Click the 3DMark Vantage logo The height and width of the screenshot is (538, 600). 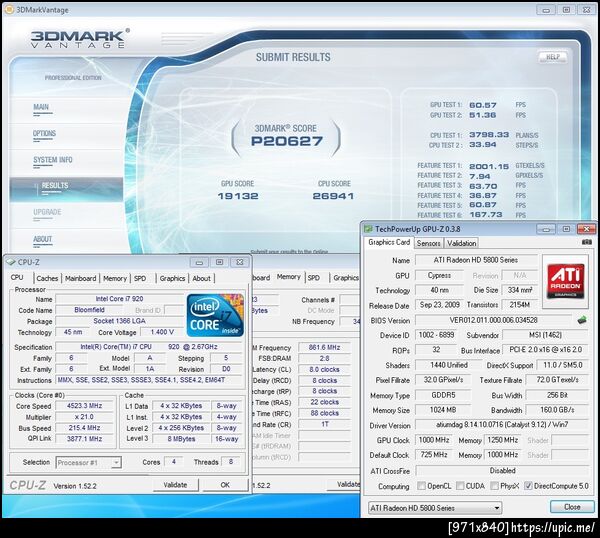80,39
